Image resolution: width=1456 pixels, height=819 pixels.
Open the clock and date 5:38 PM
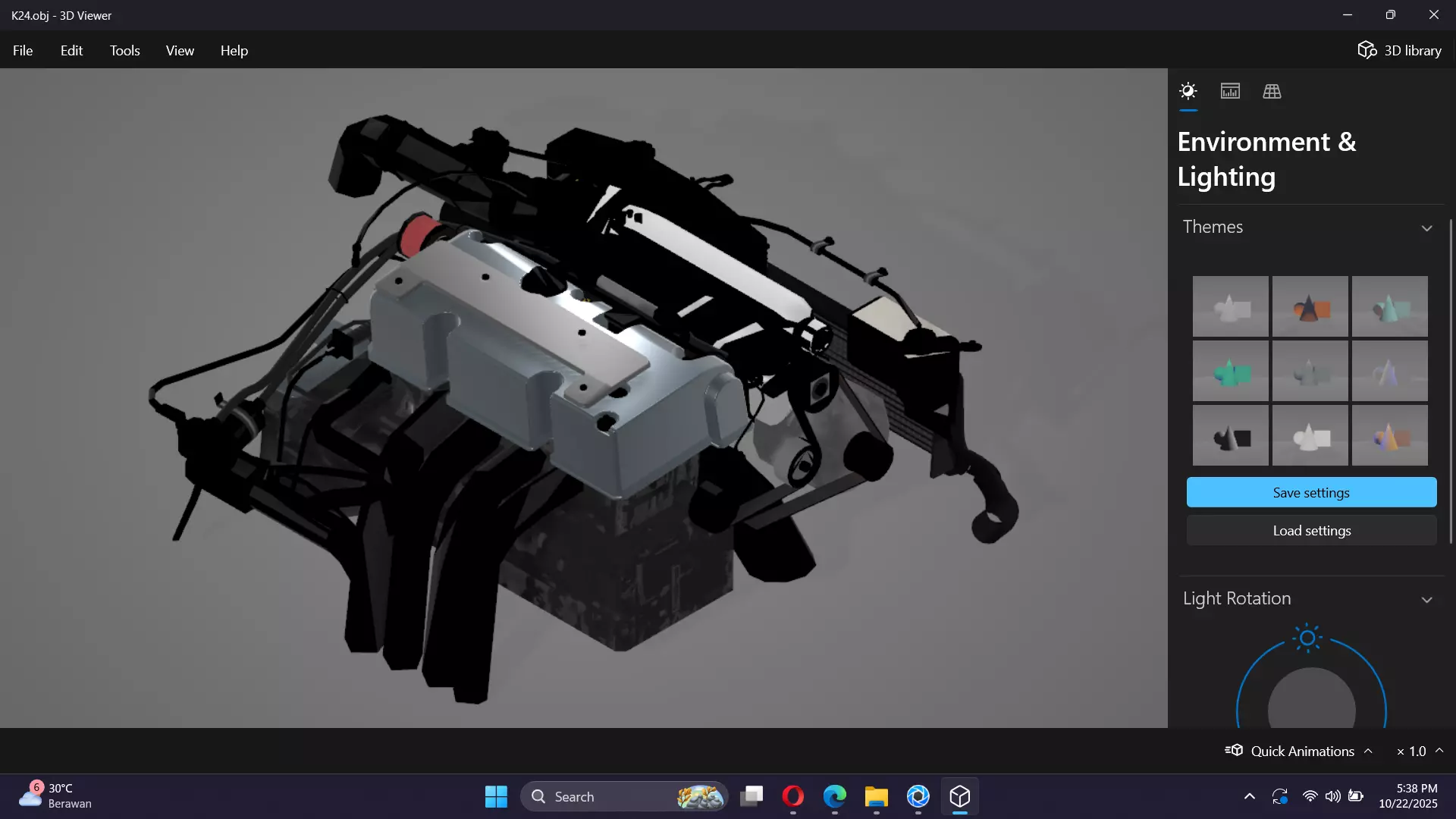[x=1408, y=796]
